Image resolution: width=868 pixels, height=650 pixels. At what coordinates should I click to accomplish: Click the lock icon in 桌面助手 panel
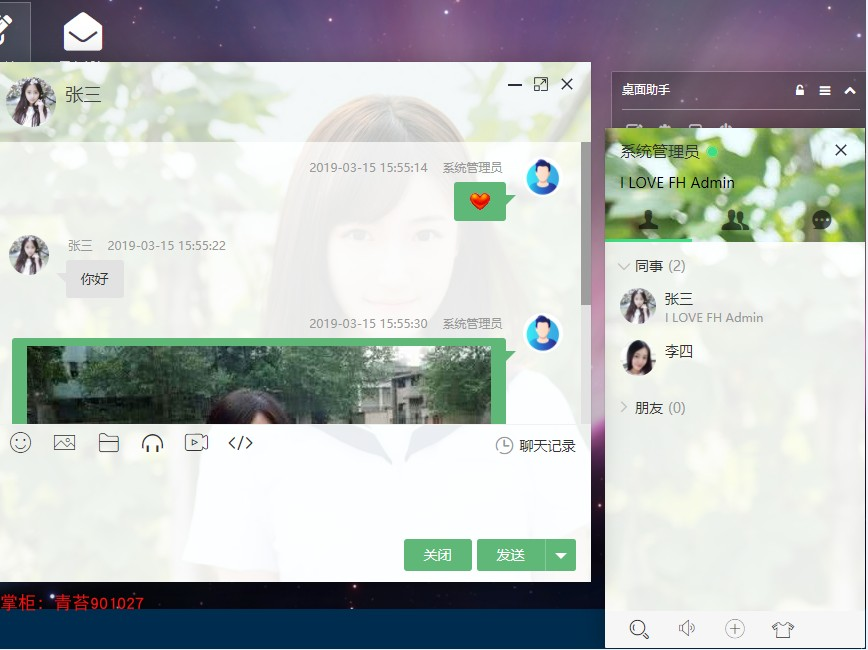pyautogui.click(x=799, y=90)
